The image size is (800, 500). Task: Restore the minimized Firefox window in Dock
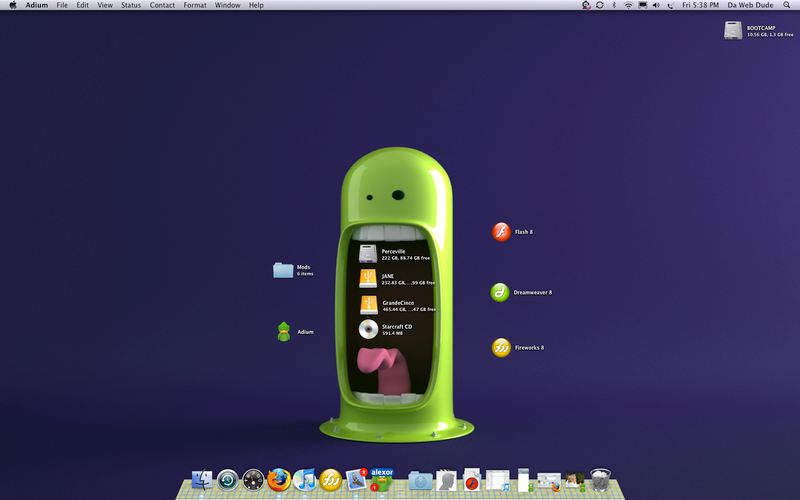[549, 481]
